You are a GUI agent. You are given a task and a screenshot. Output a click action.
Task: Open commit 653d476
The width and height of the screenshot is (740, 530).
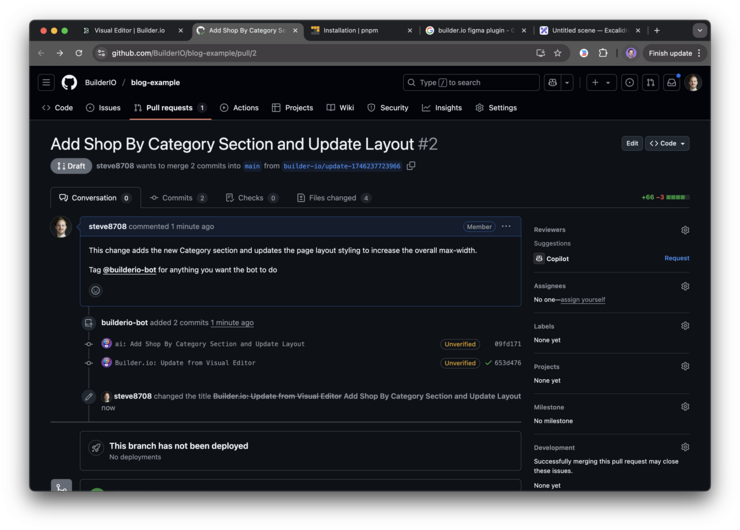pos(508,363)
